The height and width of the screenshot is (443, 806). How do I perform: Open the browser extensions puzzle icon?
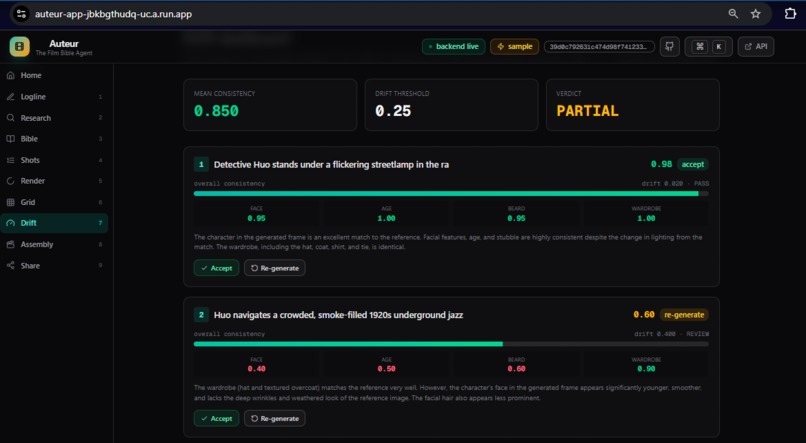[790, 14]
